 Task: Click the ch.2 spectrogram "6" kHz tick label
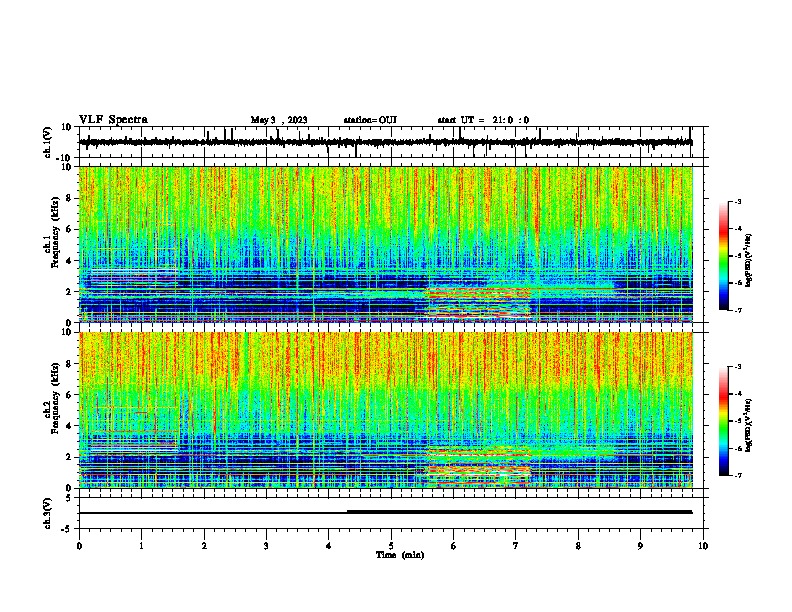pos(69,395)
